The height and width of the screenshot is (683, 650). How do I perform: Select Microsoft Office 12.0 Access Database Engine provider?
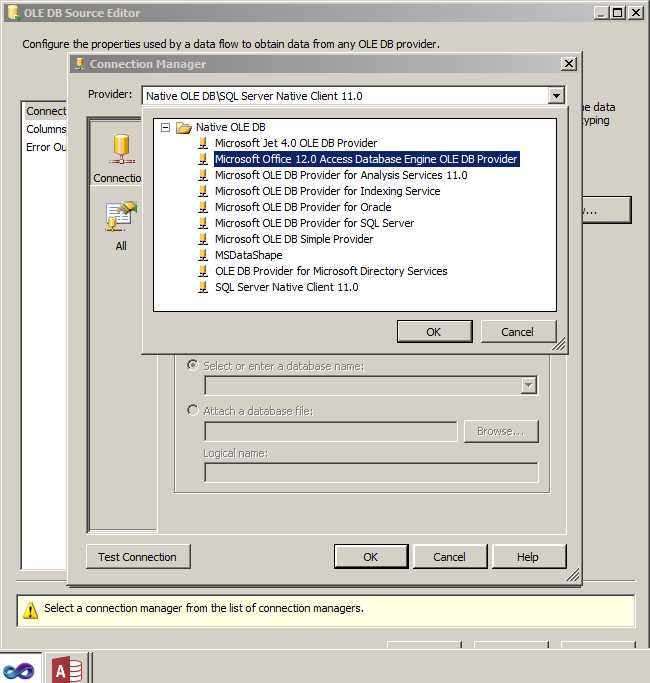[x=366, y=159]
